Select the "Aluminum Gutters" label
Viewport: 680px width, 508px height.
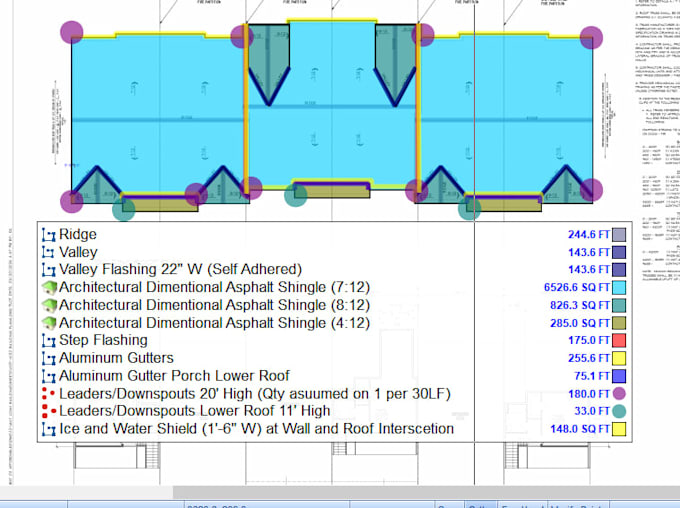[x=116, y=358]
